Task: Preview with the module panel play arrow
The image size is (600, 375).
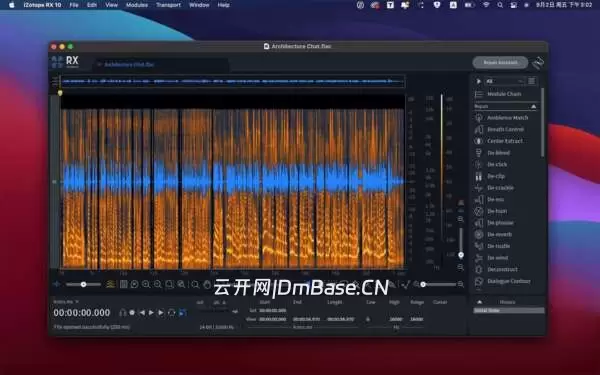Action: [478, 81]
